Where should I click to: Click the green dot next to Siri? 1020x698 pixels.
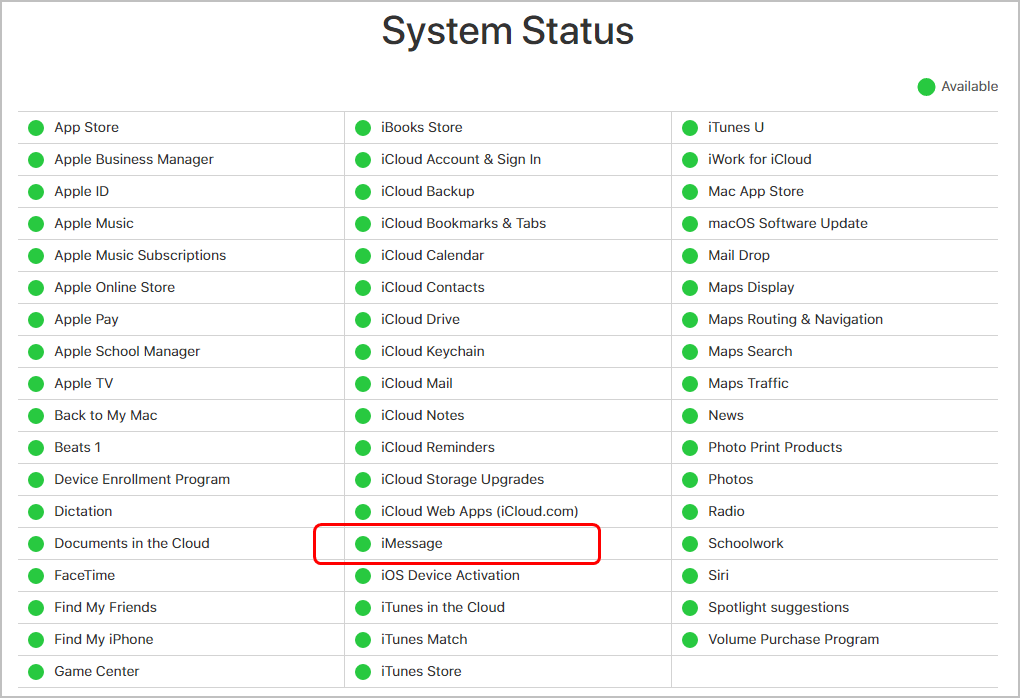[690, 576]
